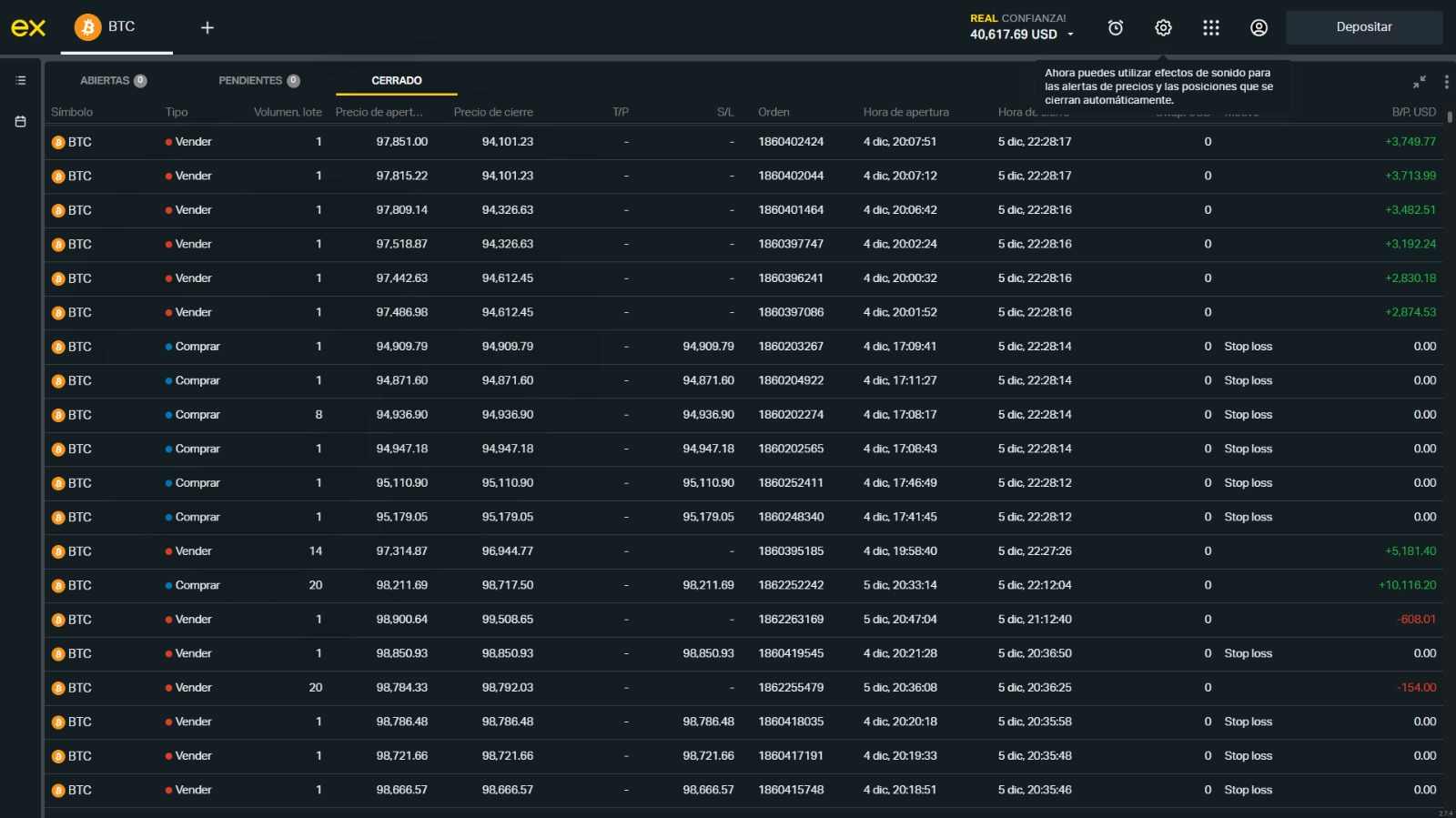
Task: Open the panel's three-dot options menu
Action: point(1446,81)
